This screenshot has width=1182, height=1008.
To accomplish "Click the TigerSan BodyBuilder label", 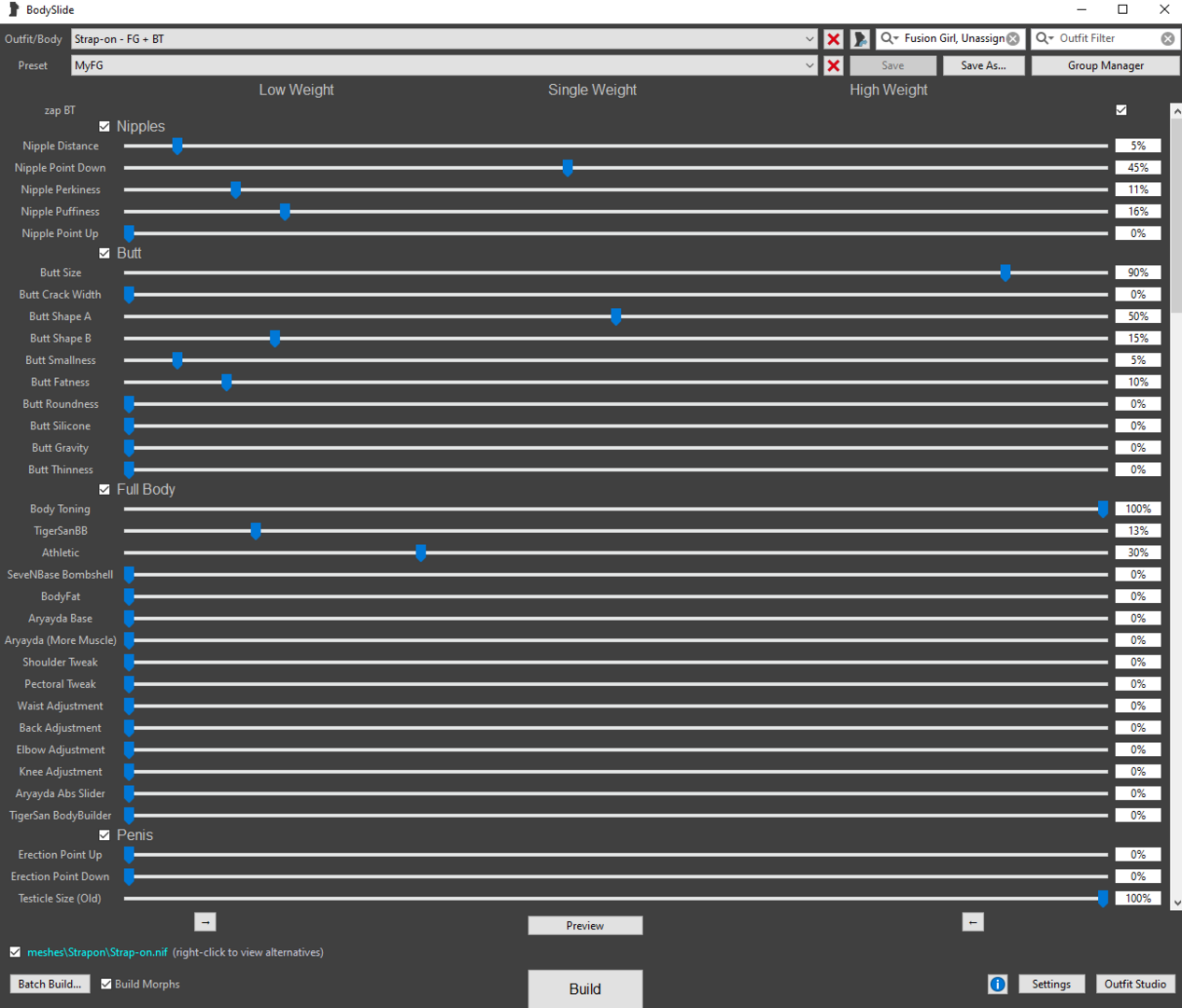I will (61, 816).
